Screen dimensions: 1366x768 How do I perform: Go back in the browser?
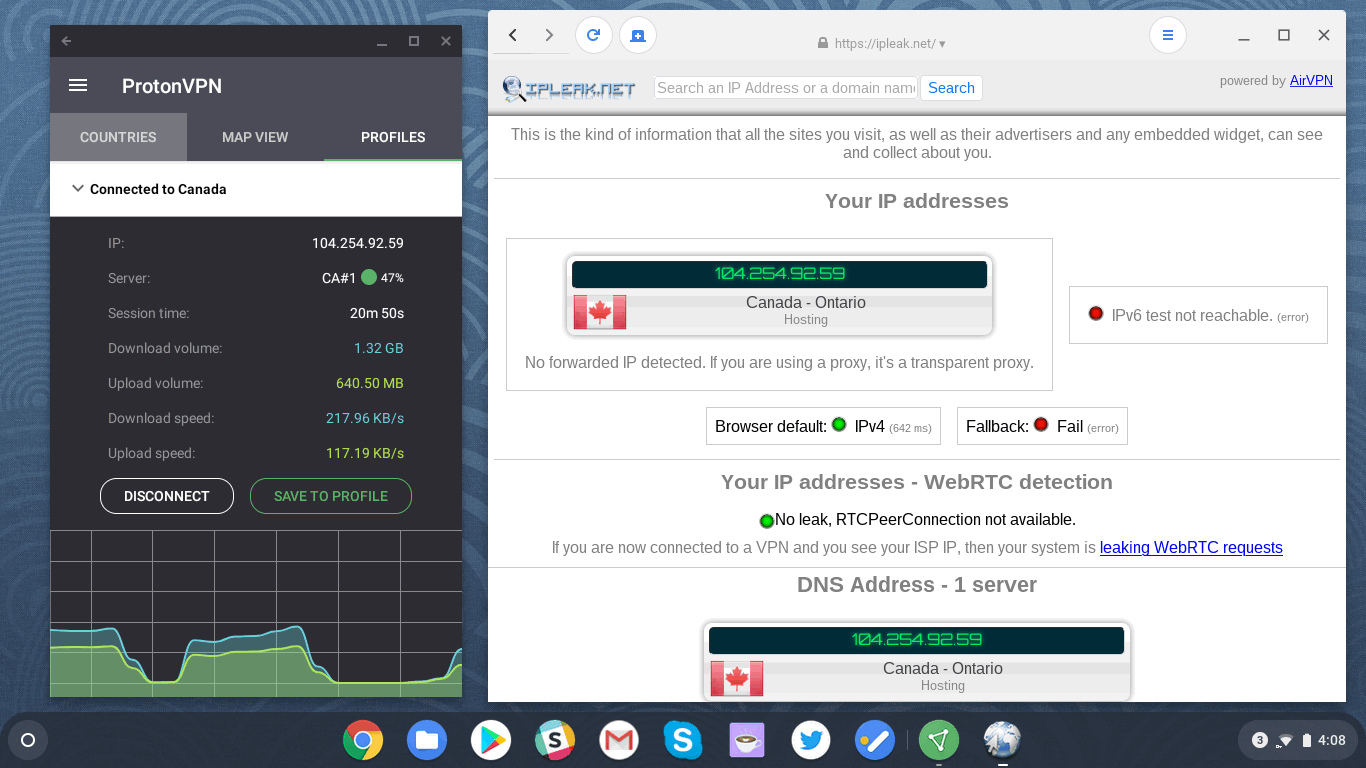click(513, 35)
